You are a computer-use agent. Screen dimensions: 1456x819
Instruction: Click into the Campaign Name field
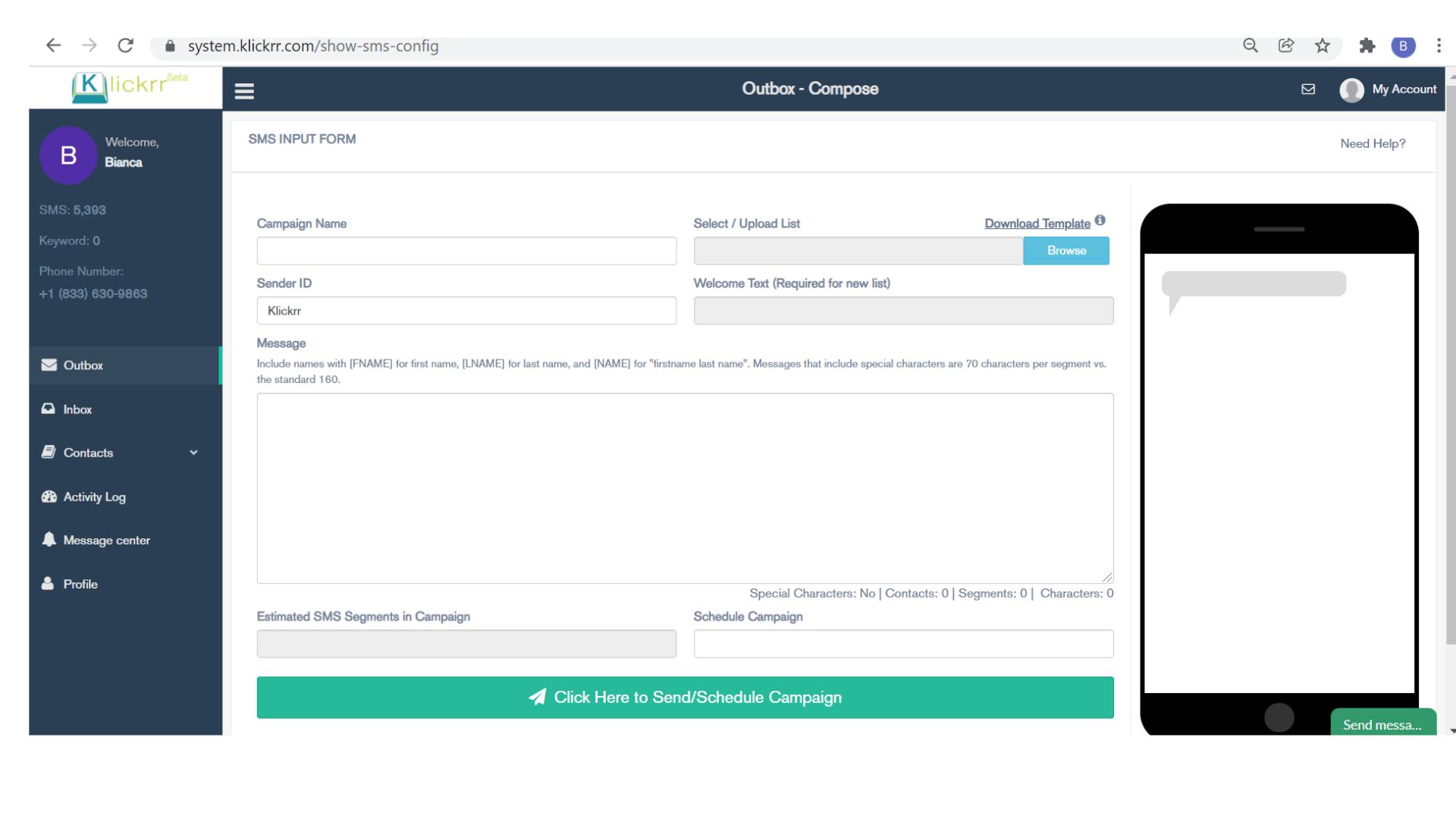(466, 251)
